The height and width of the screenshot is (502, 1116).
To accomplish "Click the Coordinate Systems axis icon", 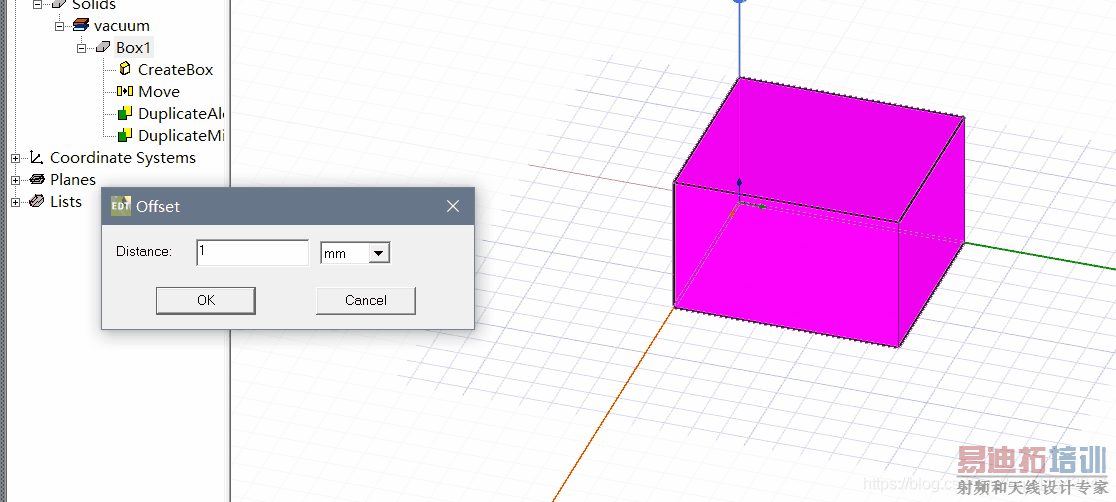I will (37, 157).
